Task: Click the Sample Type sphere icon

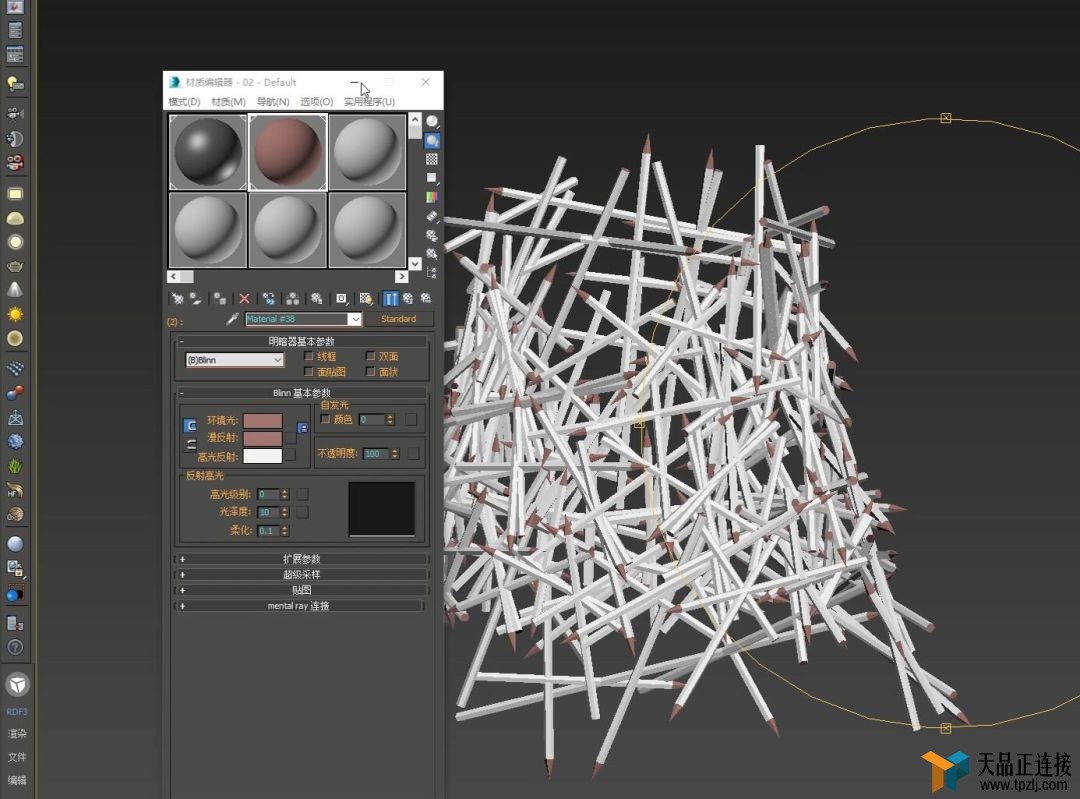Action: tap(432, 122)
